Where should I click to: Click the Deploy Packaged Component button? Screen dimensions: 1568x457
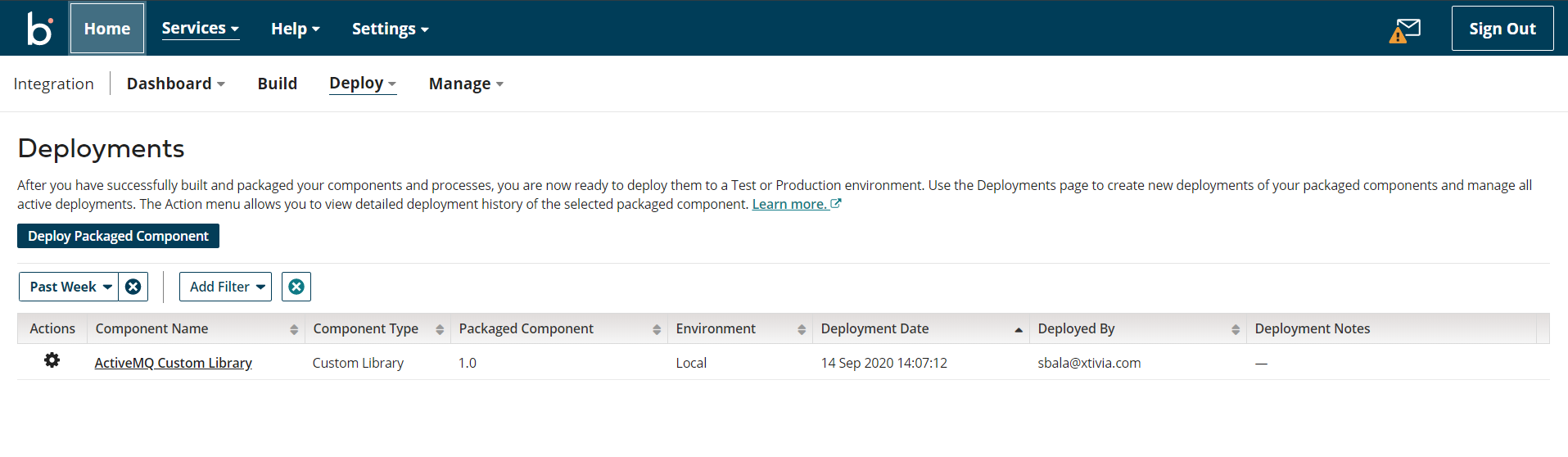(118, 236)
